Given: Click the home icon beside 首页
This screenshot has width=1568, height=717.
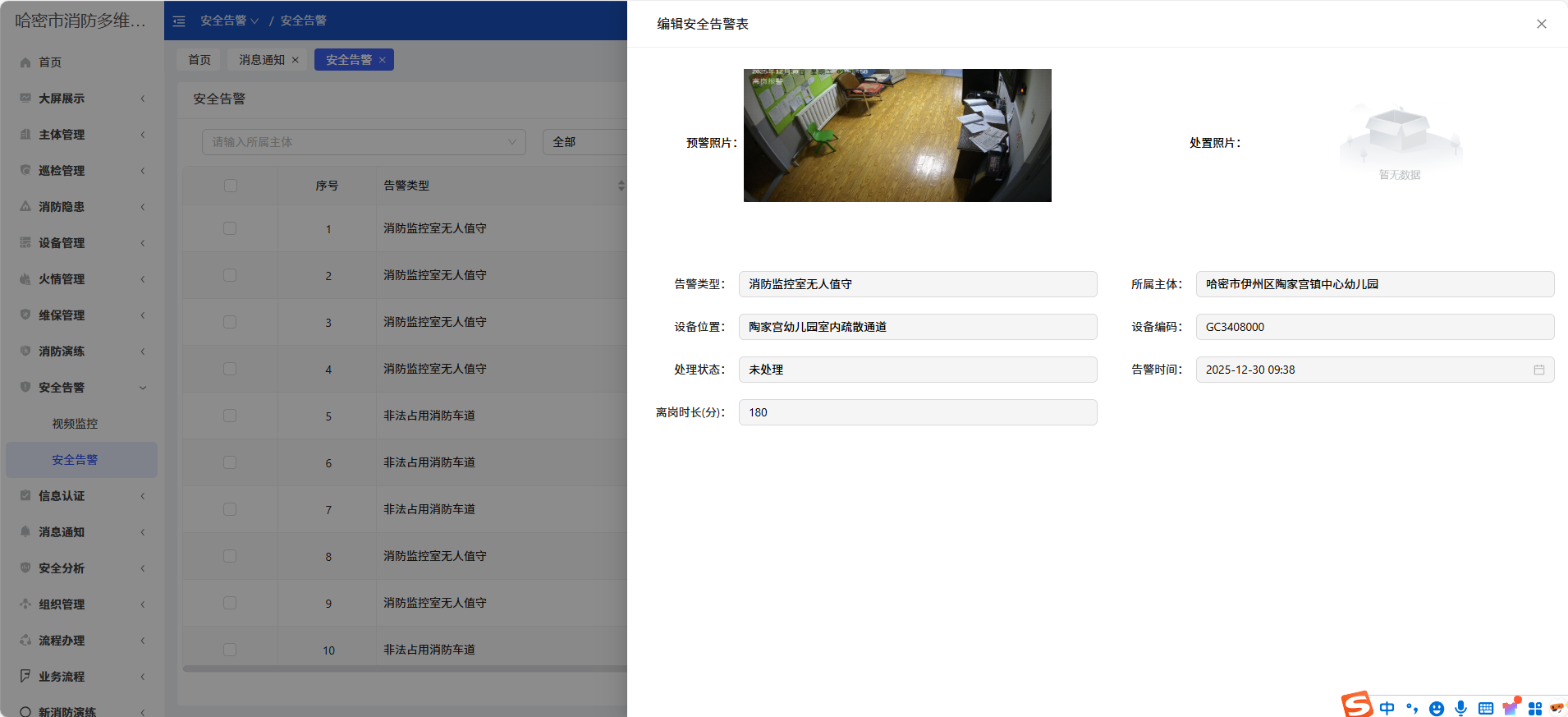Looking at the screenshot, I should (25, 62).
